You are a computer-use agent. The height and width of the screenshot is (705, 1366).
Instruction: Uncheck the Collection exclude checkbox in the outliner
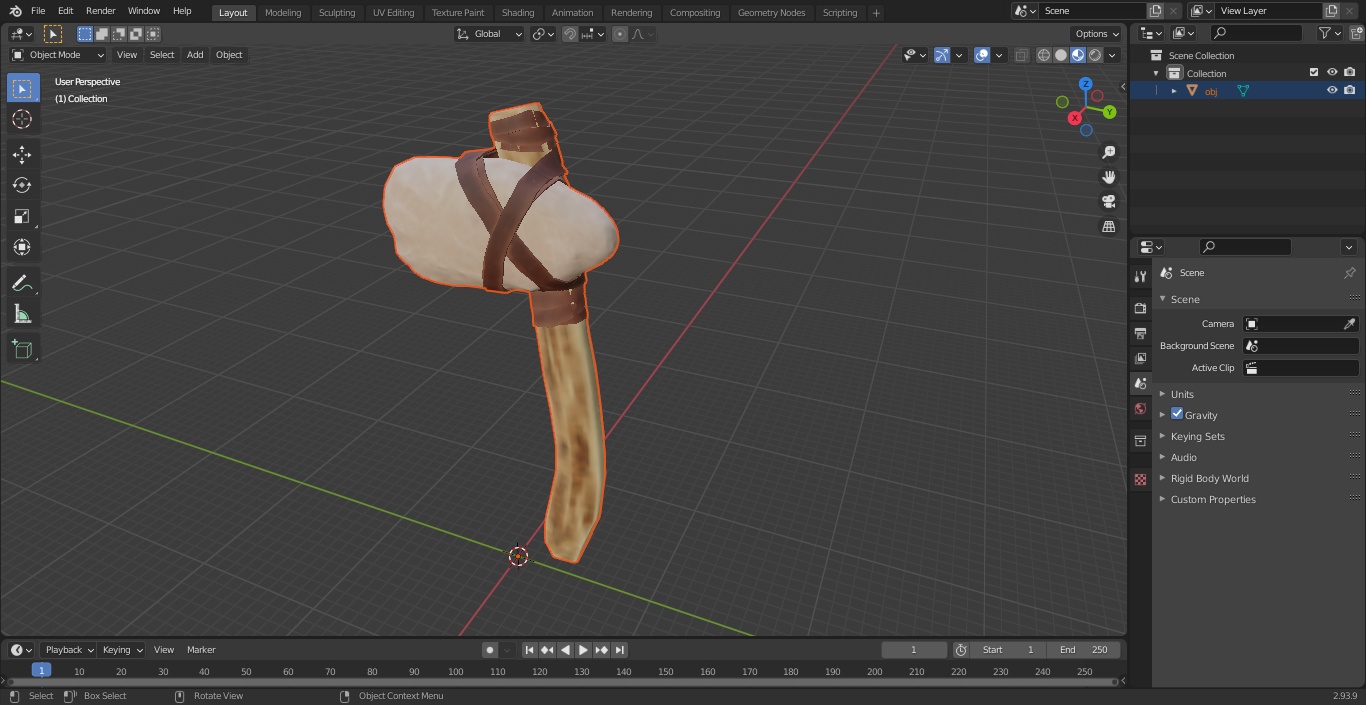(x=1314, y=73)
